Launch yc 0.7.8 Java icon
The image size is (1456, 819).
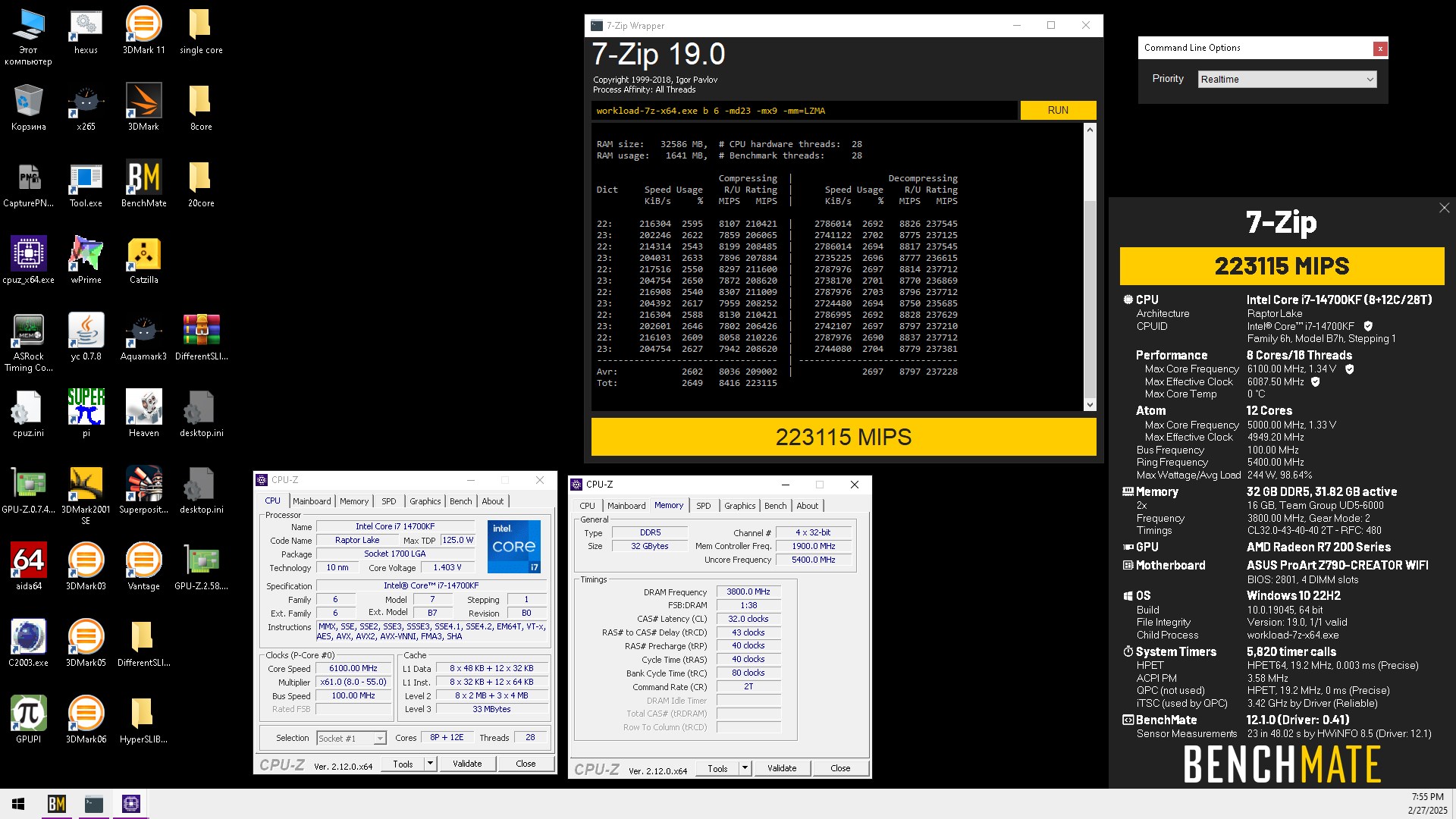[x=86, y=337]
